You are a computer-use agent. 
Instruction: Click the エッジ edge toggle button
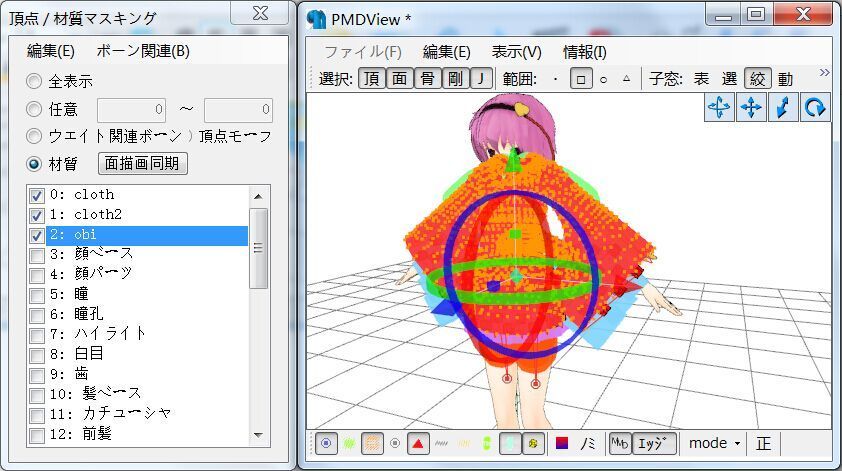click(655, 443)
